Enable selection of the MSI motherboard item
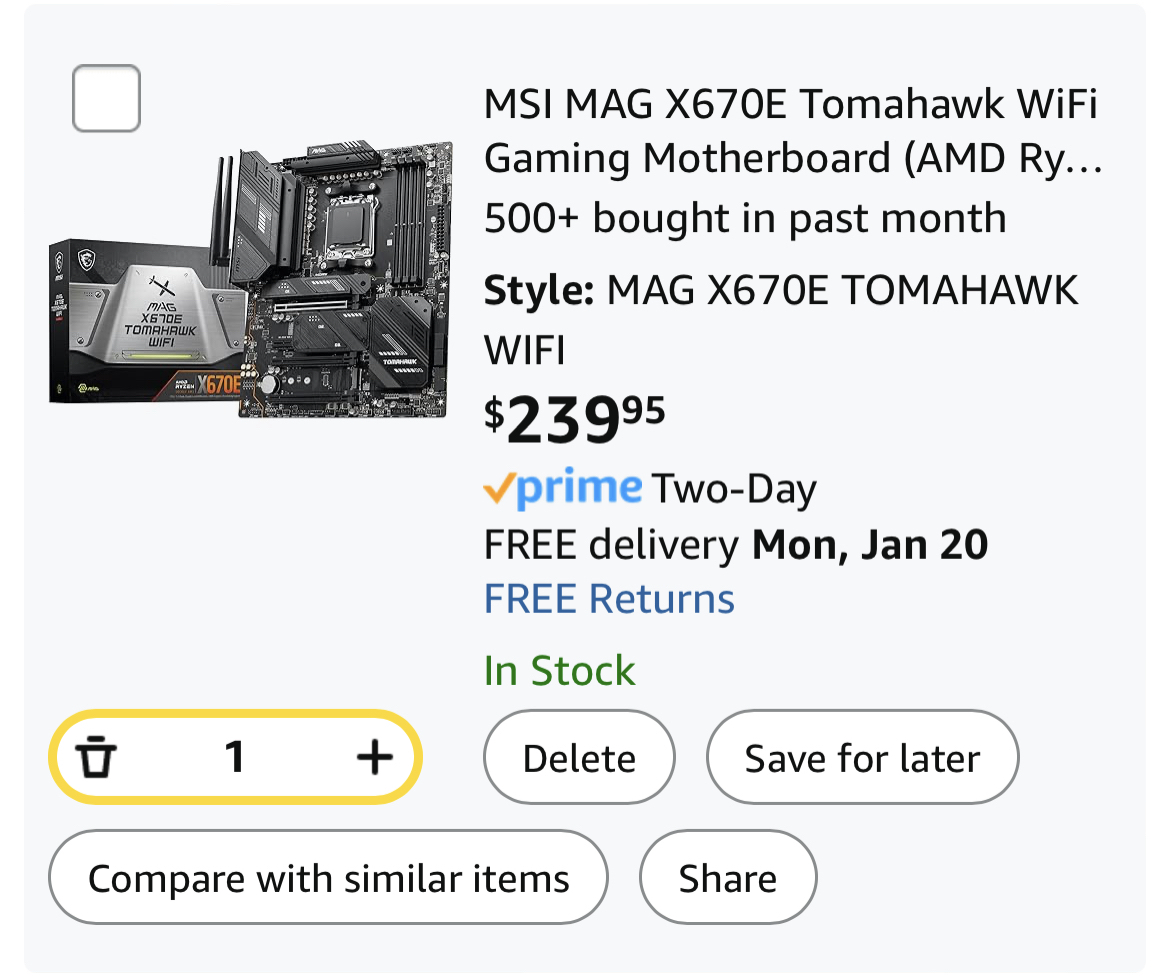This screenshot has height=976, width=1170. point(106,98)
